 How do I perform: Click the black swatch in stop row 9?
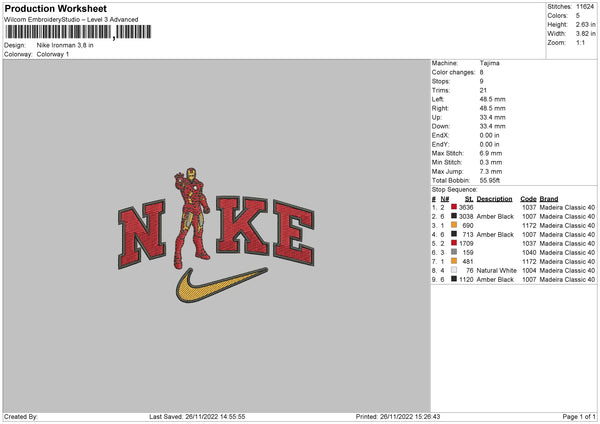pos(454,279)
